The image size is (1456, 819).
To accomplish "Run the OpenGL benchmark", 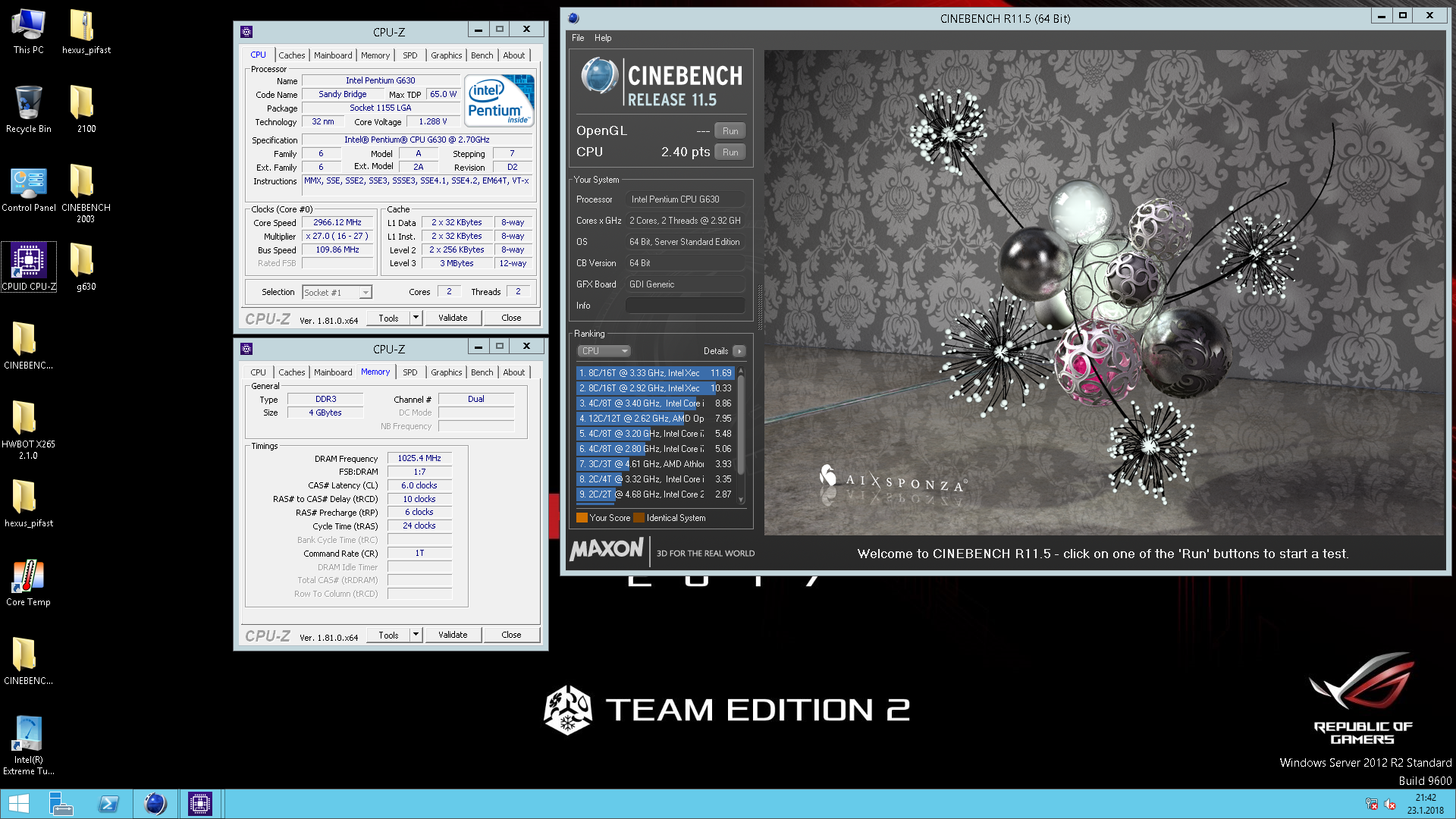I will [x=730, y=130].
